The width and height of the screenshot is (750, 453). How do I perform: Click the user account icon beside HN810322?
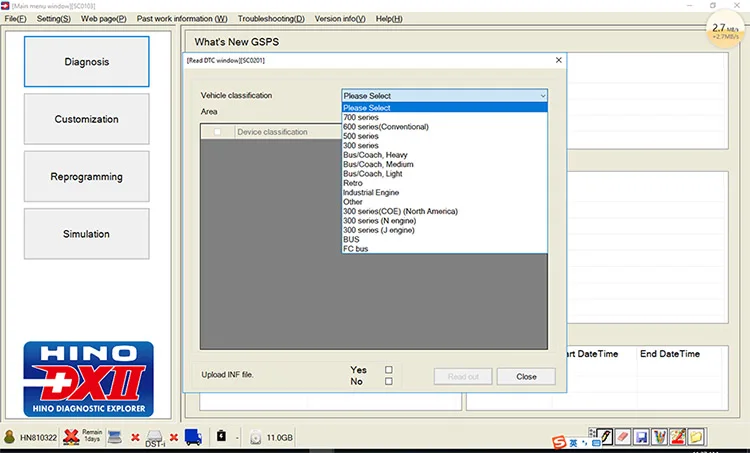[9, 437]
